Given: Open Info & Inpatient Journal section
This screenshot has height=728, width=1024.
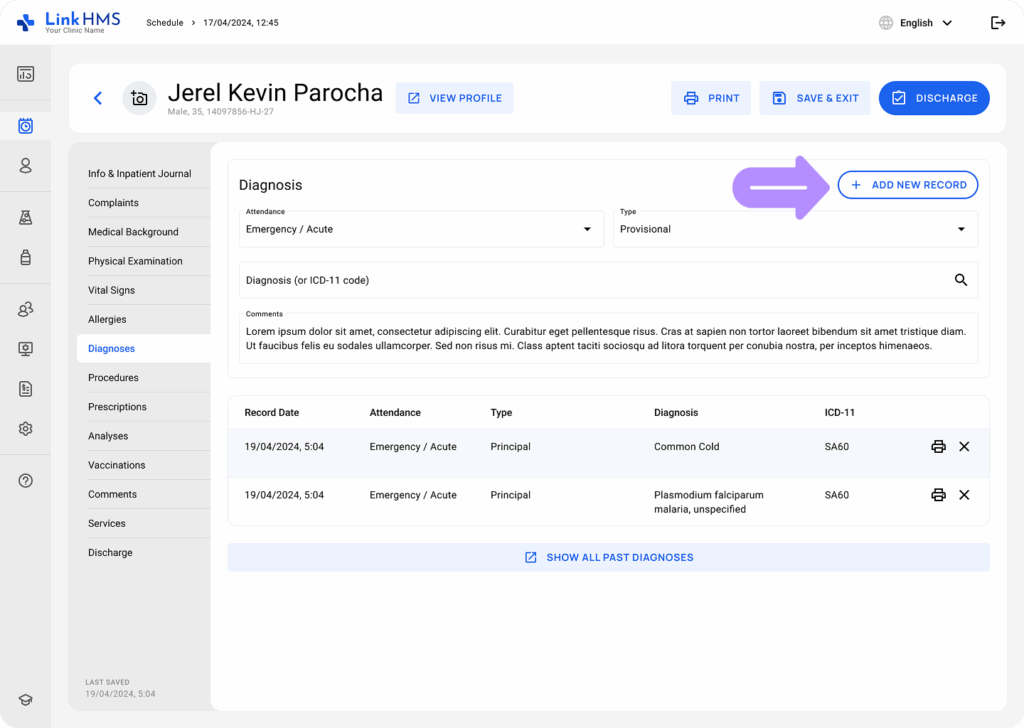Looking at the screenshot, I should (140, 174).
